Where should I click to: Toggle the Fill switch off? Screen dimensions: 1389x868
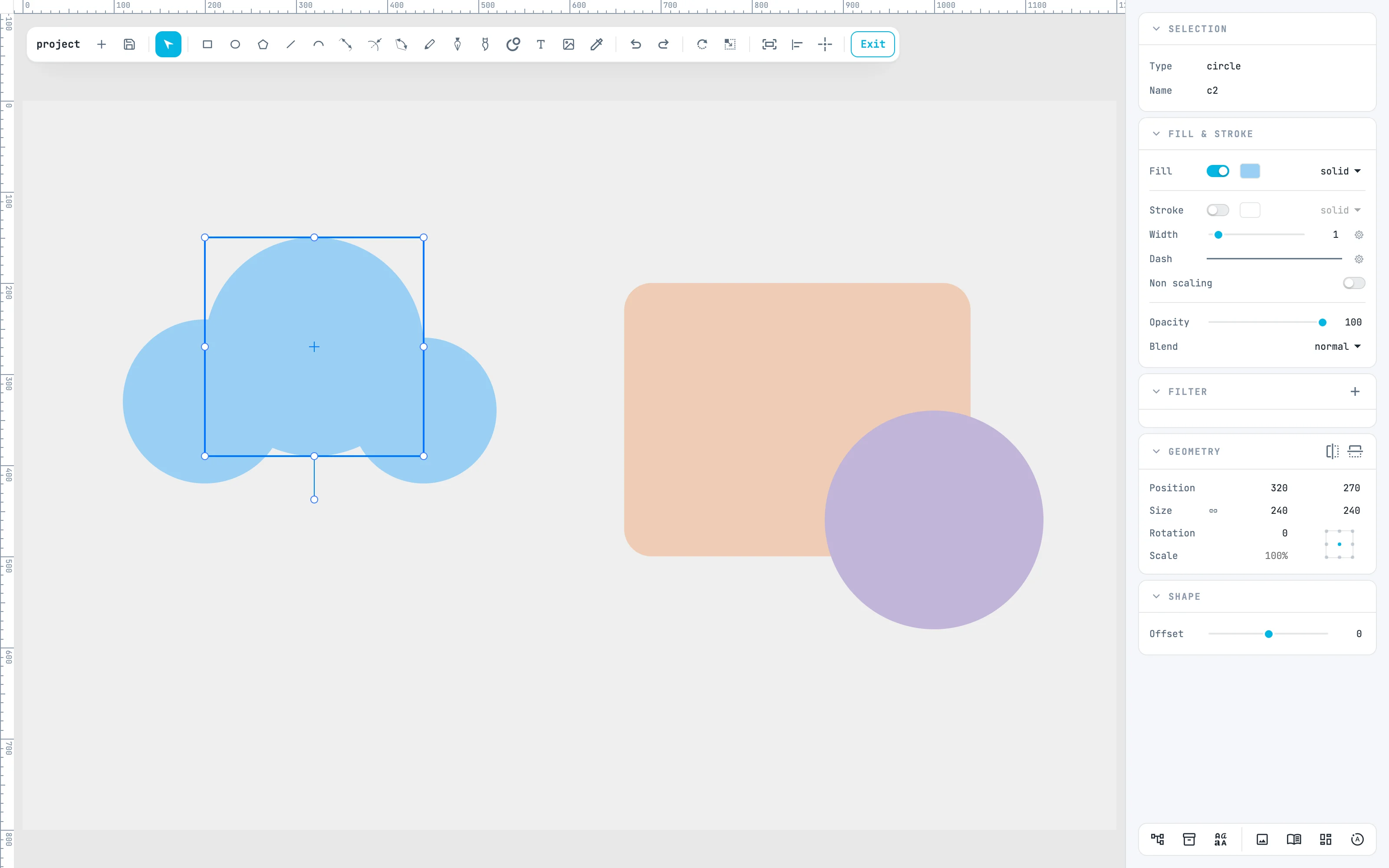tap(1218, 171)
